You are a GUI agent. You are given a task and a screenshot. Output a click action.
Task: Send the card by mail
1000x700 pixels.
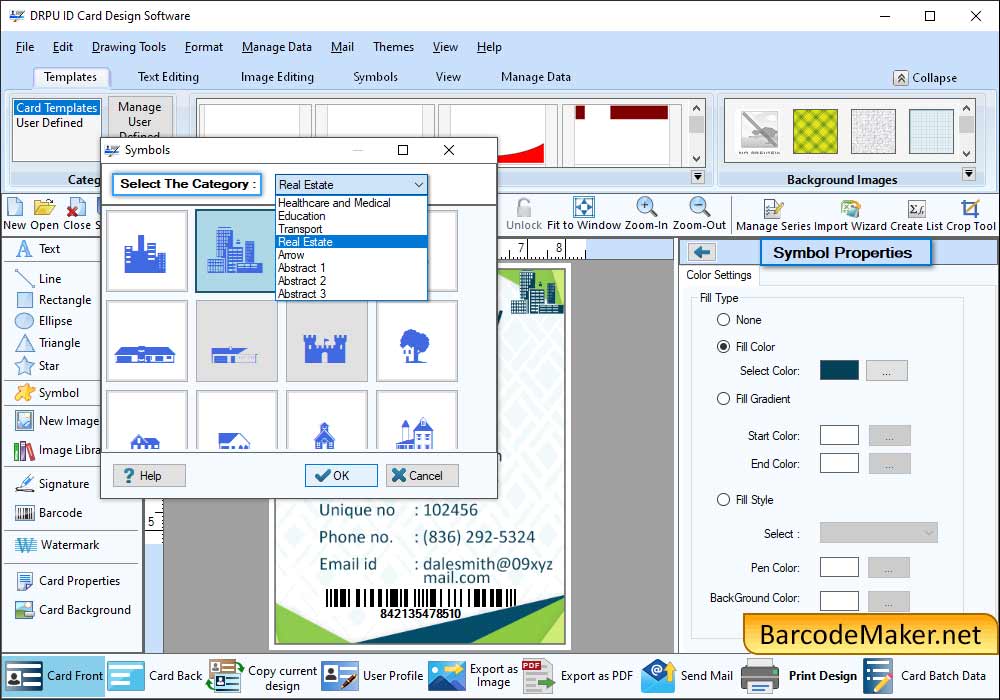[687, 676]
